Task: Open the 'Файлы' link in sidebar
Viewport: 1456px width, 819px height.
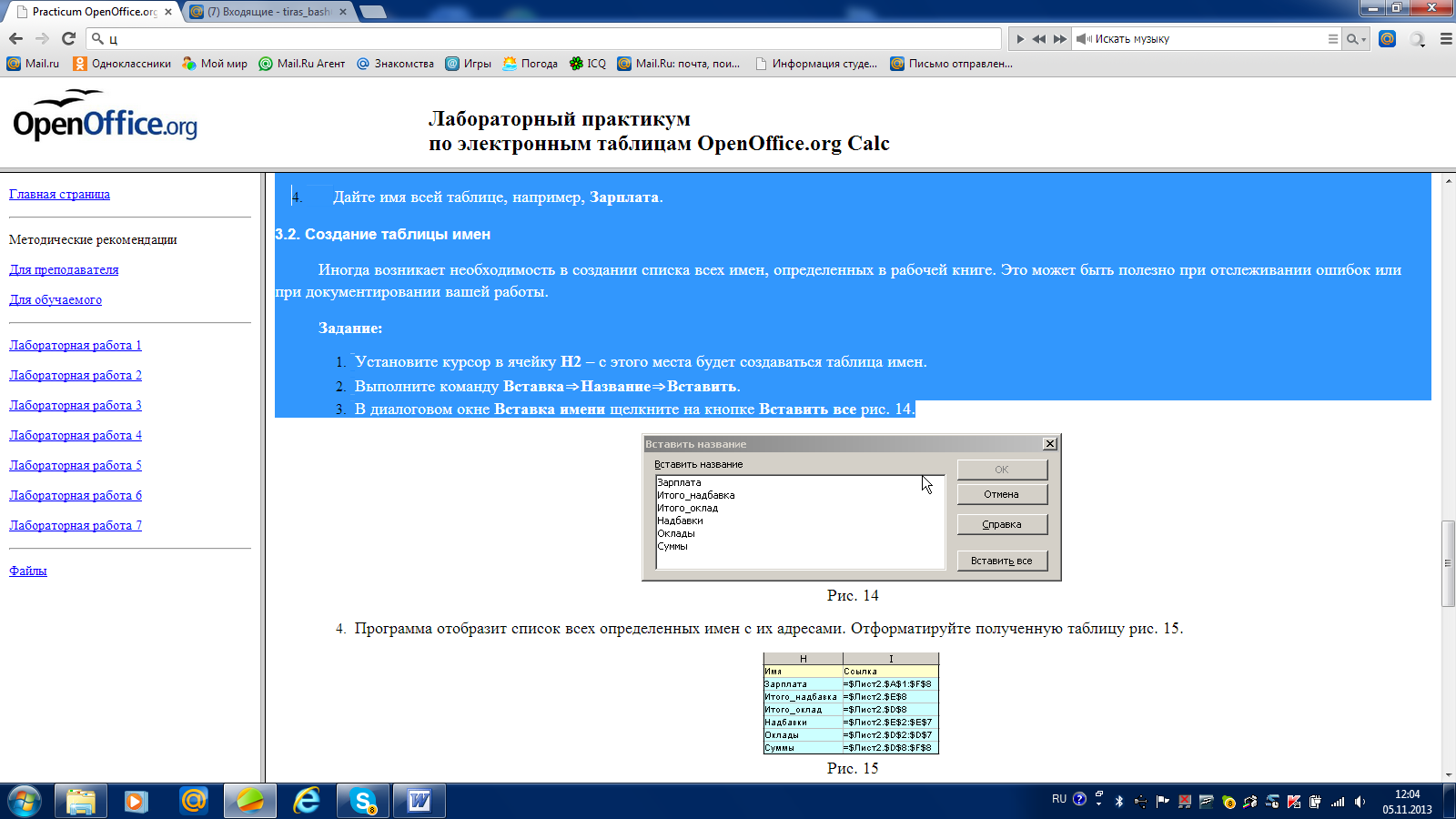Action: (x=28, y=571)
